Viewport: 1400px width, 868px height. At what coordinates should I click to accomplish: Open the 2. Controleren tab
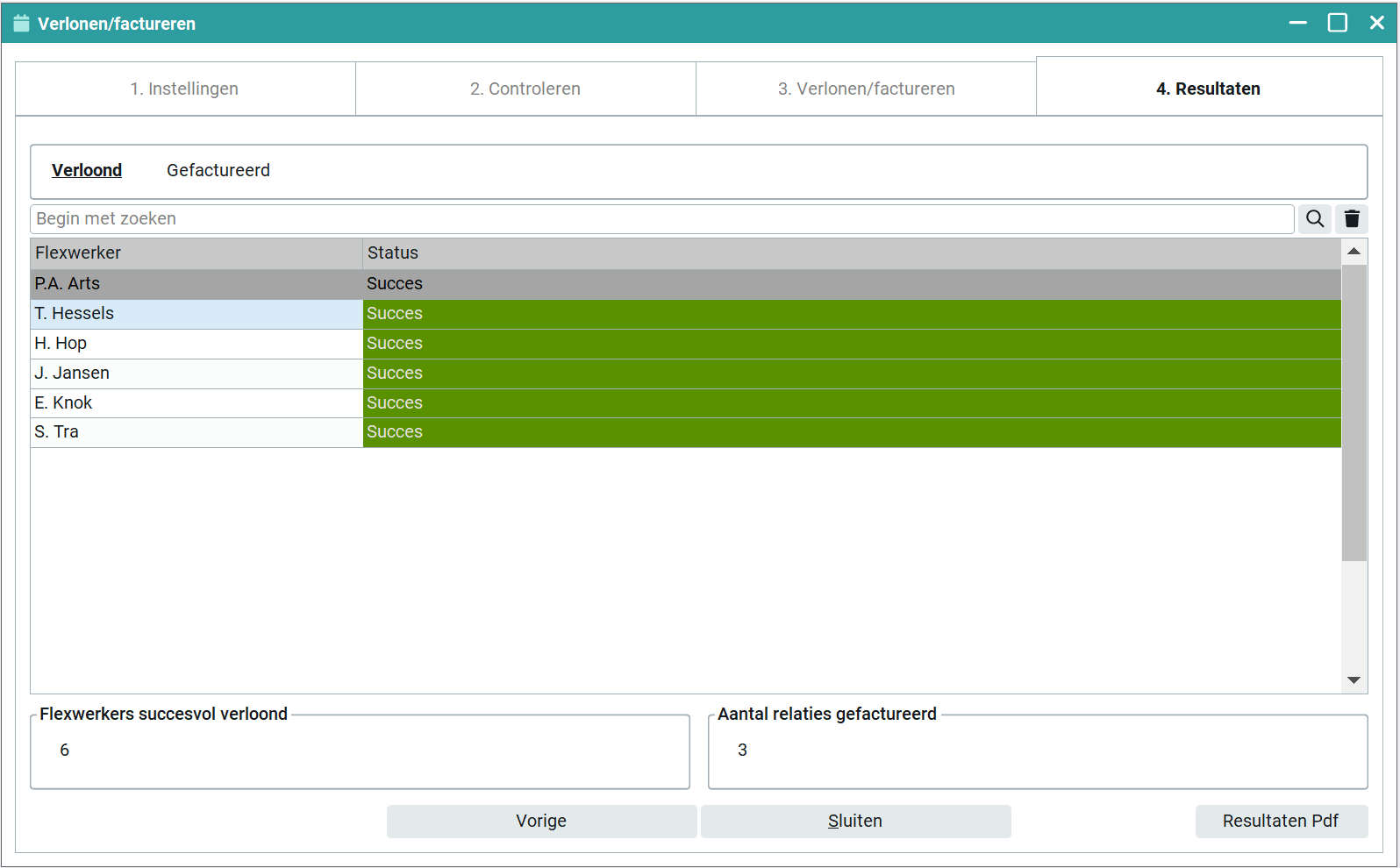525,89
